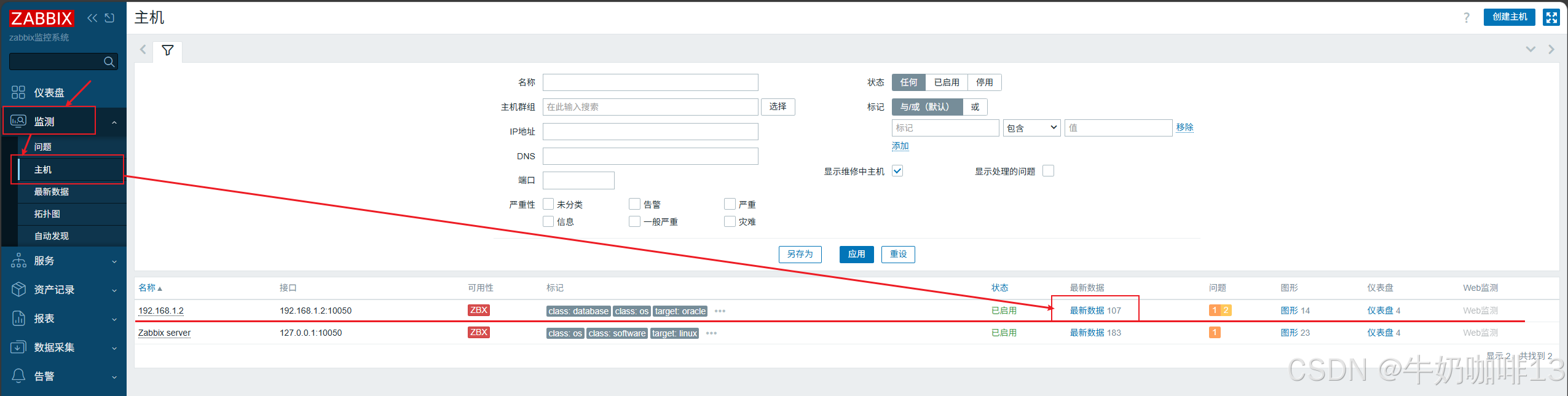Click 选择 host group button
Screen dimensions: 1568x396
tap(778, 107)
